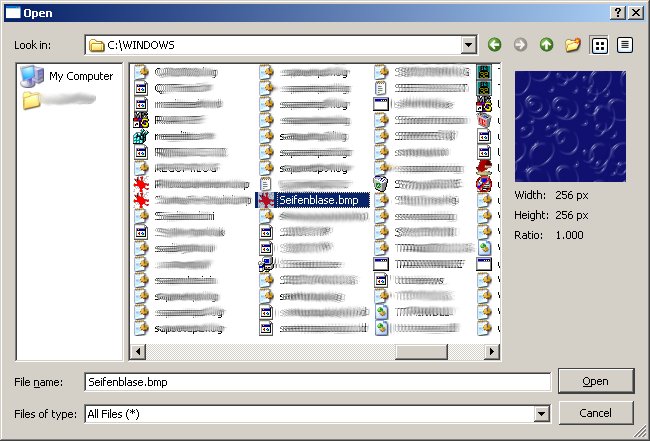Go to parent directory with the up arrow
Image resolution: width=650 pixels, height=441 pixels.
tap(546, 45)
